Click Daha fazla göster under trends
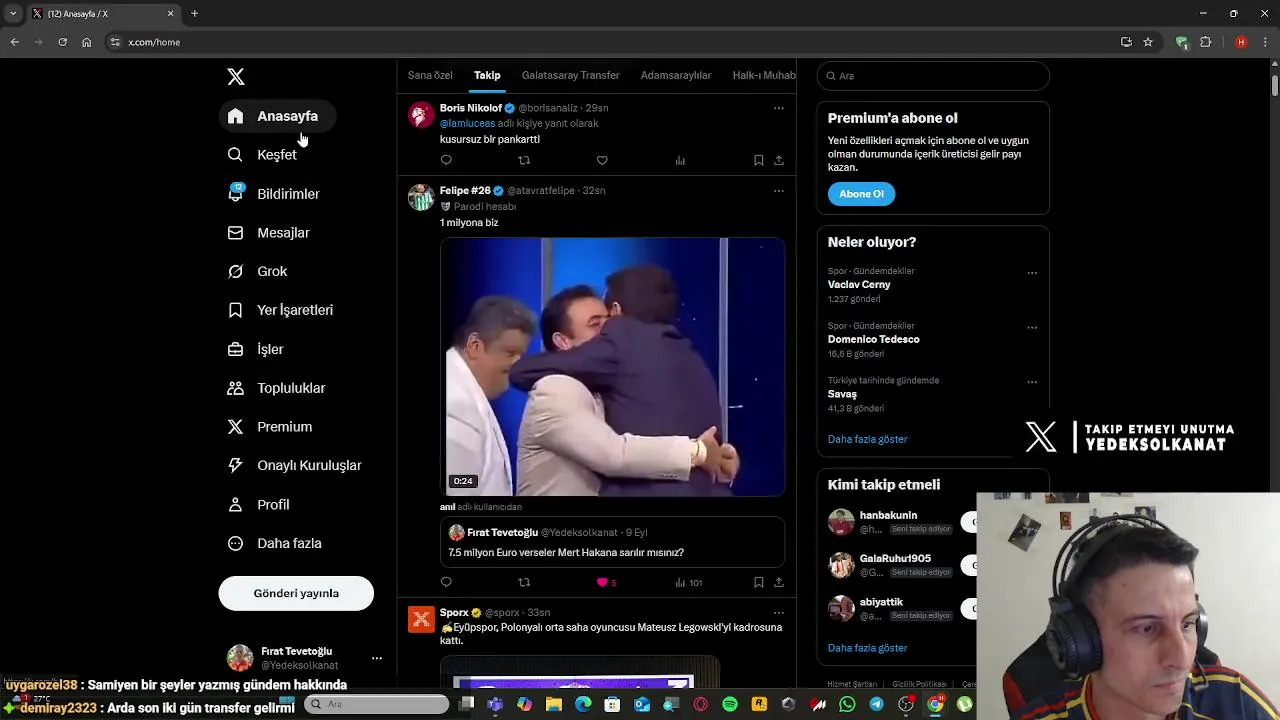This screenshot has height=720, width=1280. coord(867,439)
